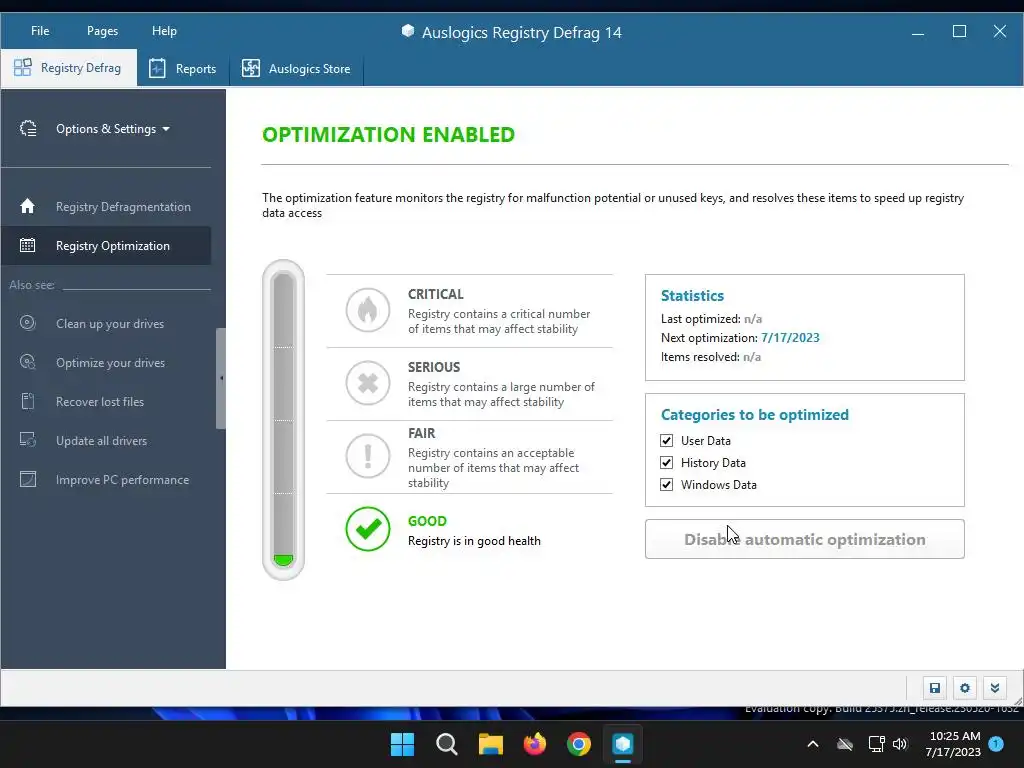
Task: Select Registry Optimization in sidebar
Action: coord(106,246)
